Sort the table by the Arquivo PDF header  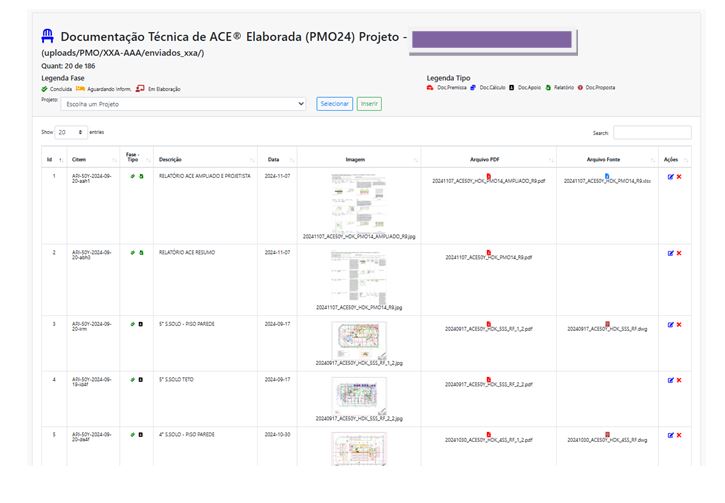(488, 159)
